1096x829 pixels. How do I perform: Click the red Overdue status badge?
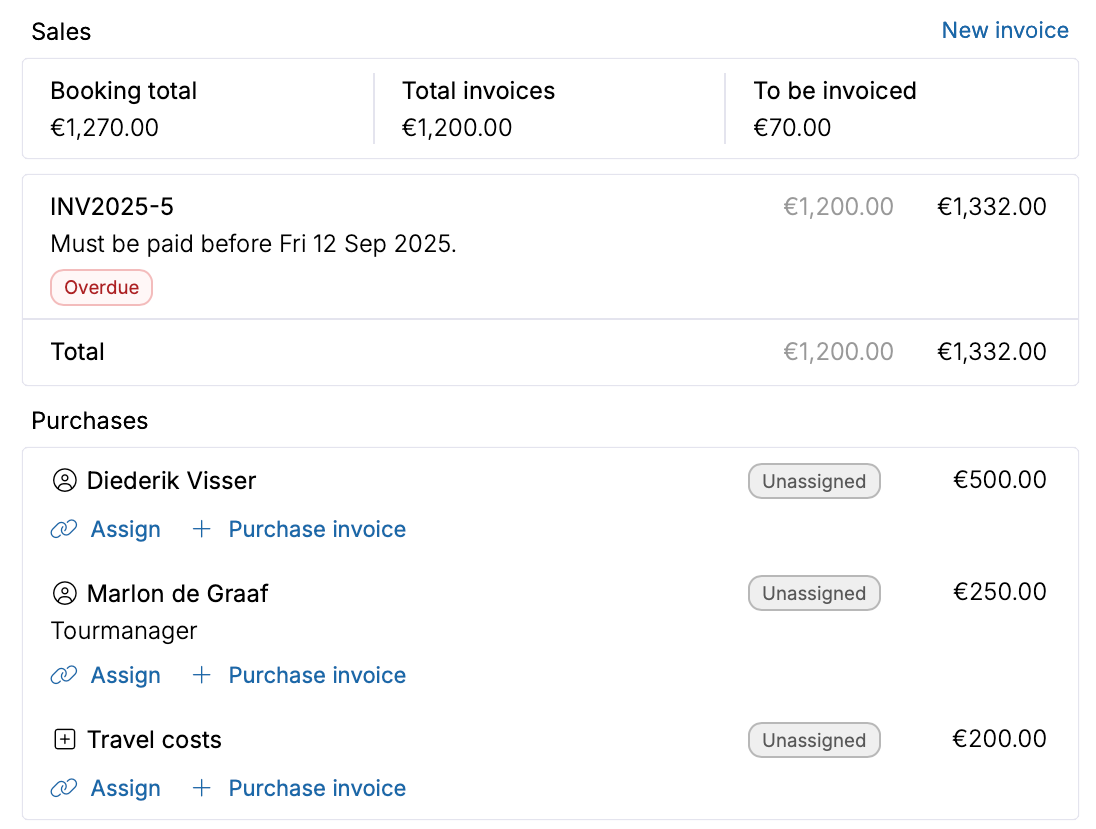(101, 288)
